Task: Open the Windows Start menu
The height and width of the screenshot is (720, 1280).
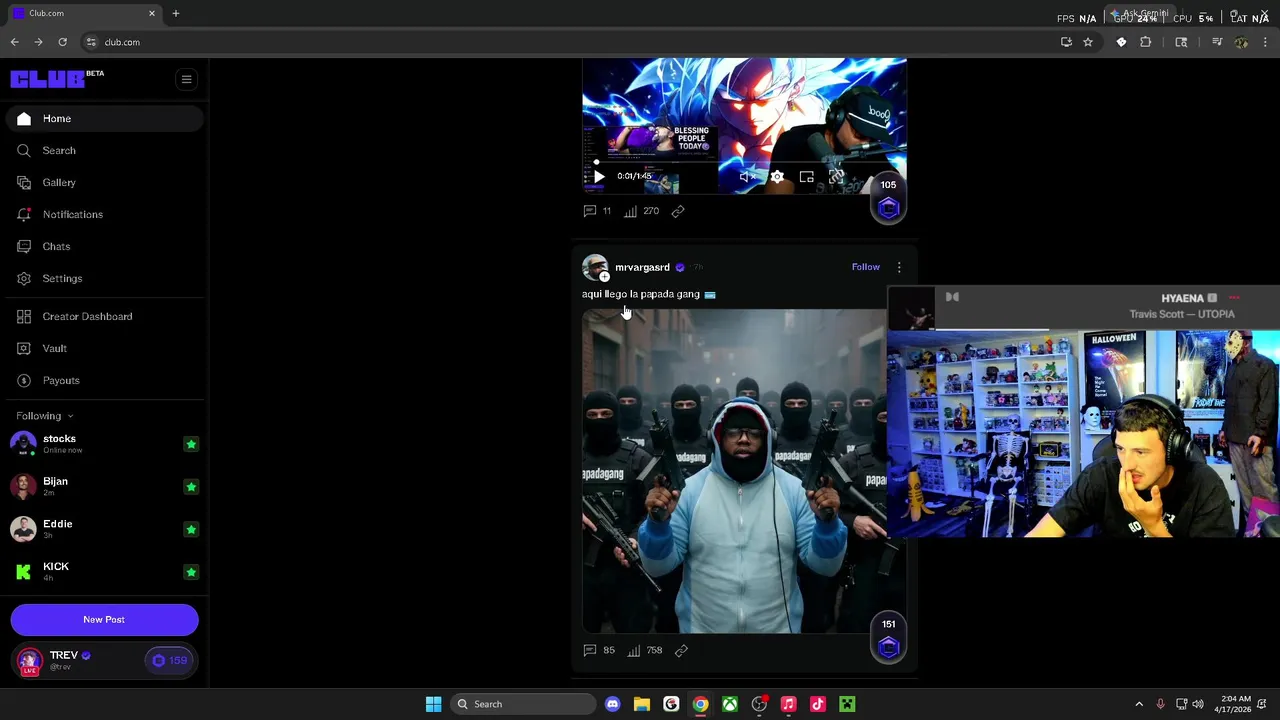Action: [x=433, y=704]
